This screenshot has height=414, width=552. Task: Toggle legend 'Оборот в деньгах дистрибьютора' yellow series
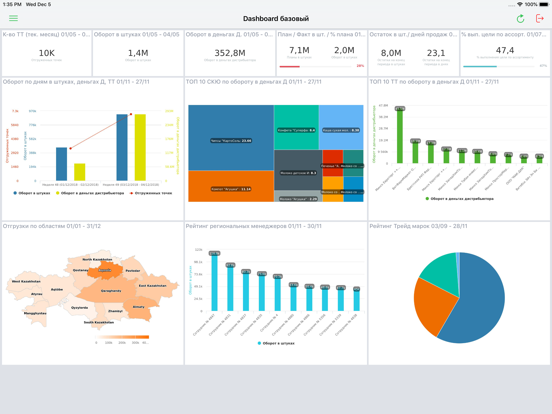click(x=90, y=193)
